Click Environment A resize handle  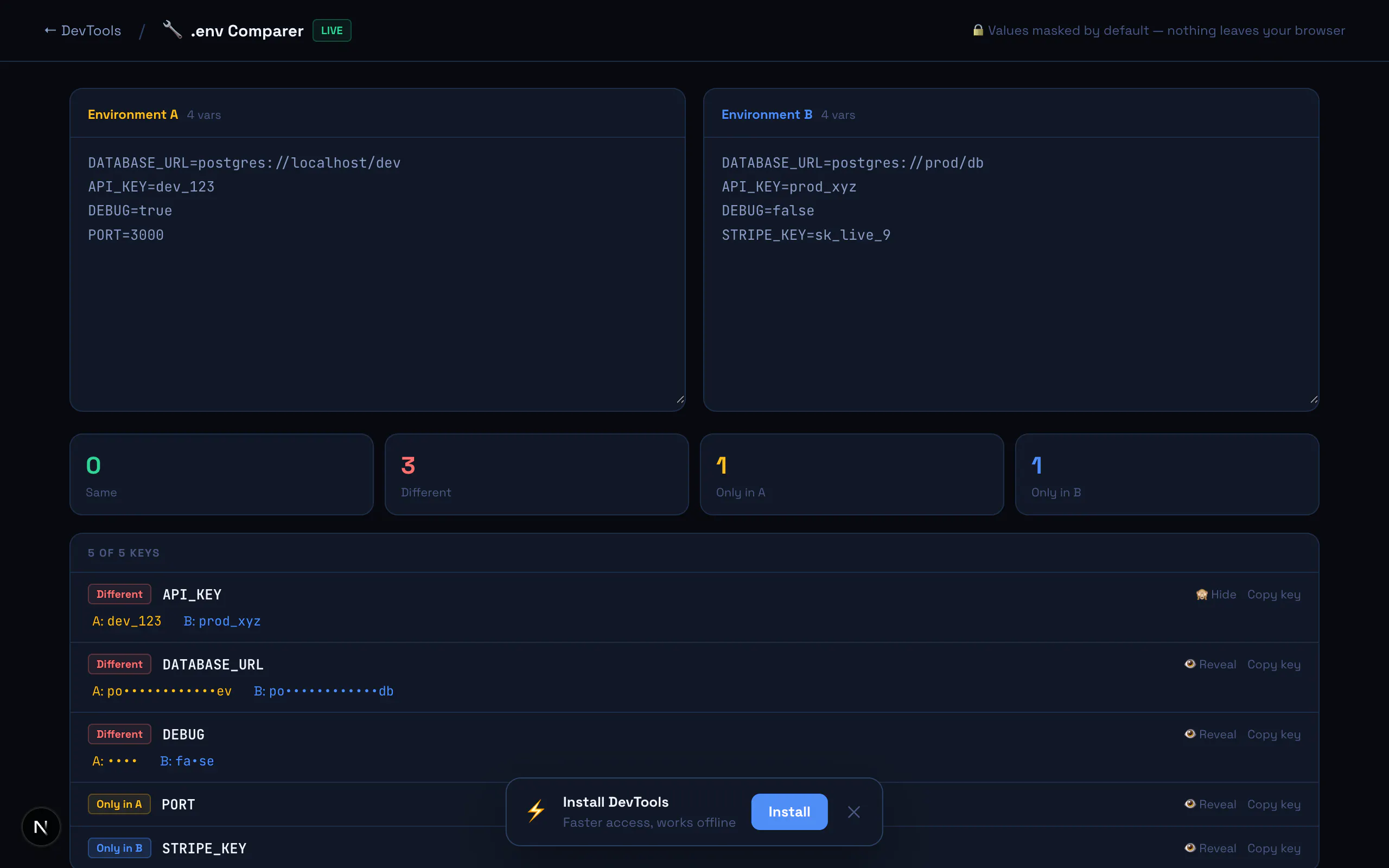[x=680, y=400]
